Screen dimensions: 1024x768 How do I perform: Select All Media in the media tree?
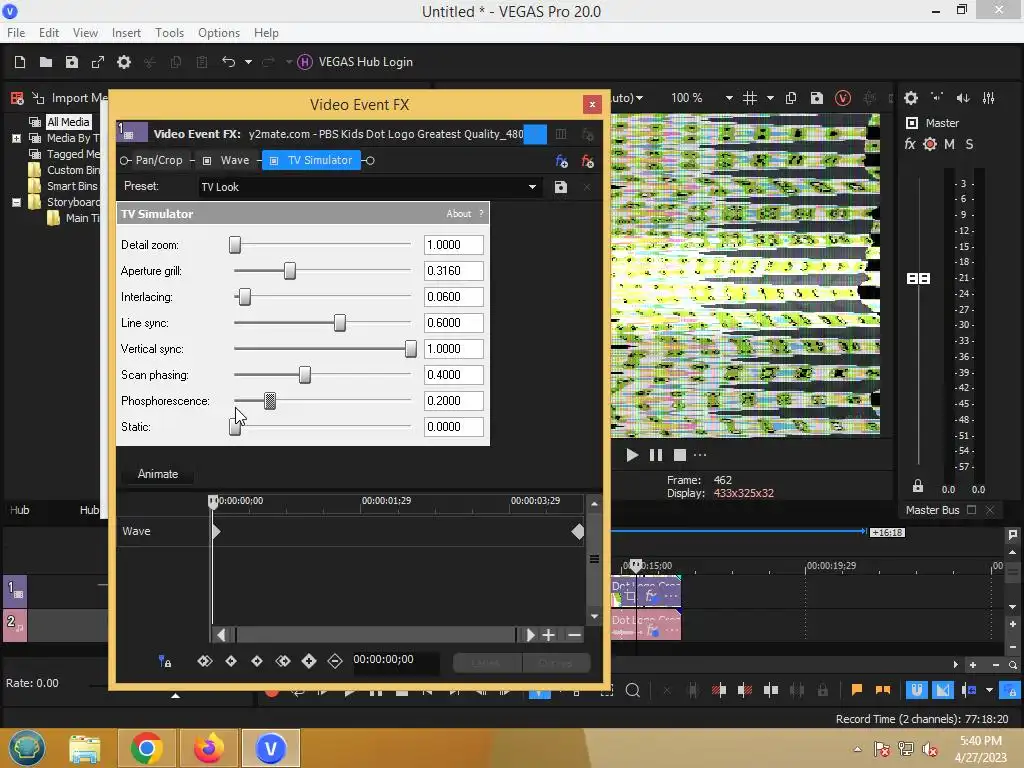pos(68,122)
